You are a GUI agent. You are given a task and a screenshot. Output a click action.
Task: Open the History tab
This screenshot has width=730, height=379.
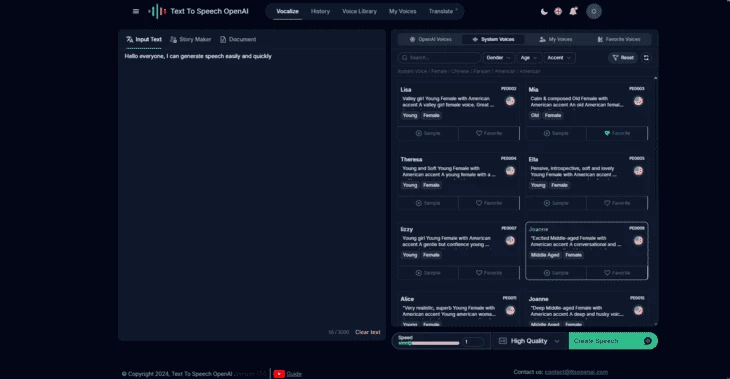(x=320, y=11)
